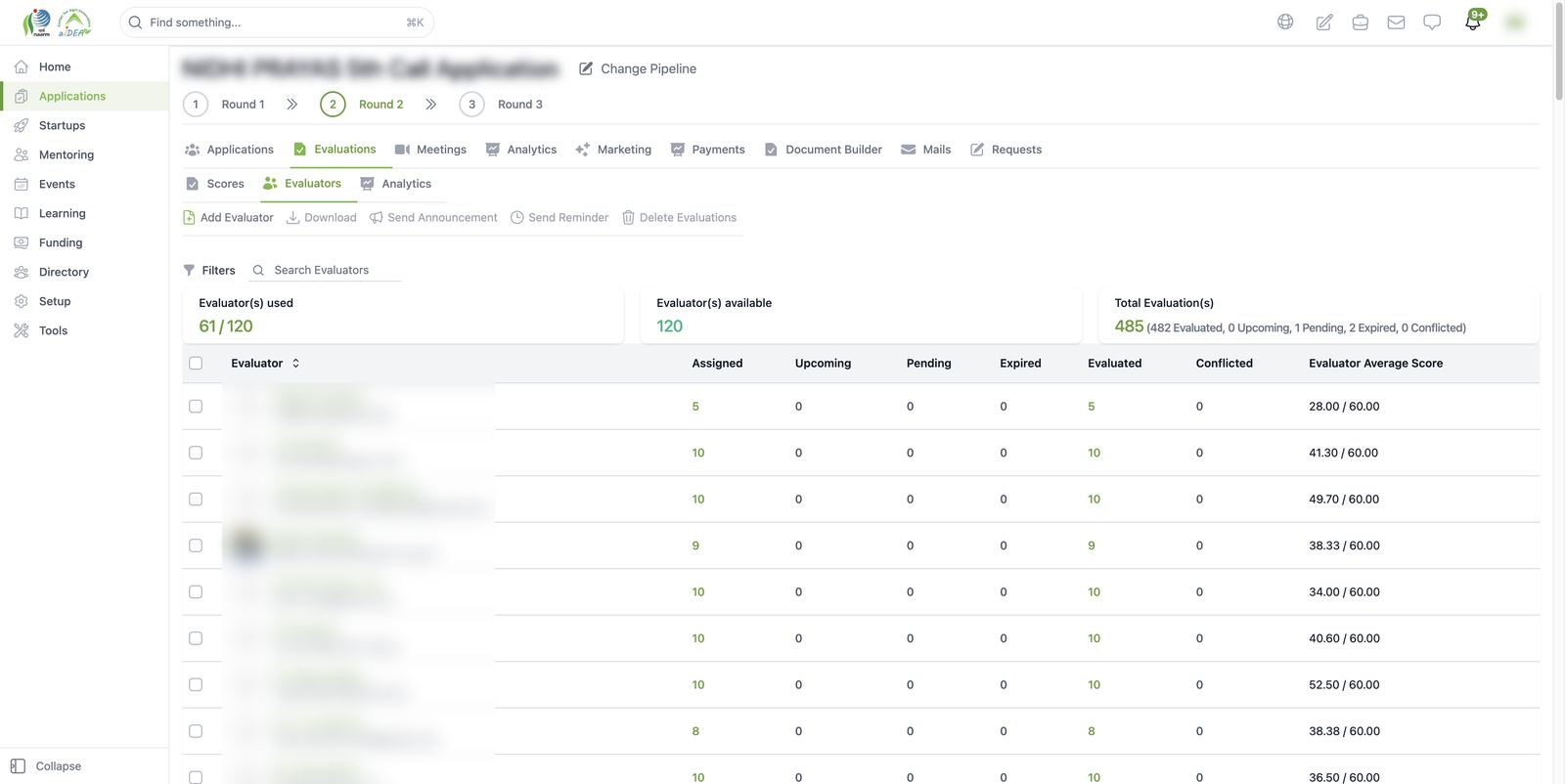
Task: Select Round 3 step
Action: (x=501, y=104)
